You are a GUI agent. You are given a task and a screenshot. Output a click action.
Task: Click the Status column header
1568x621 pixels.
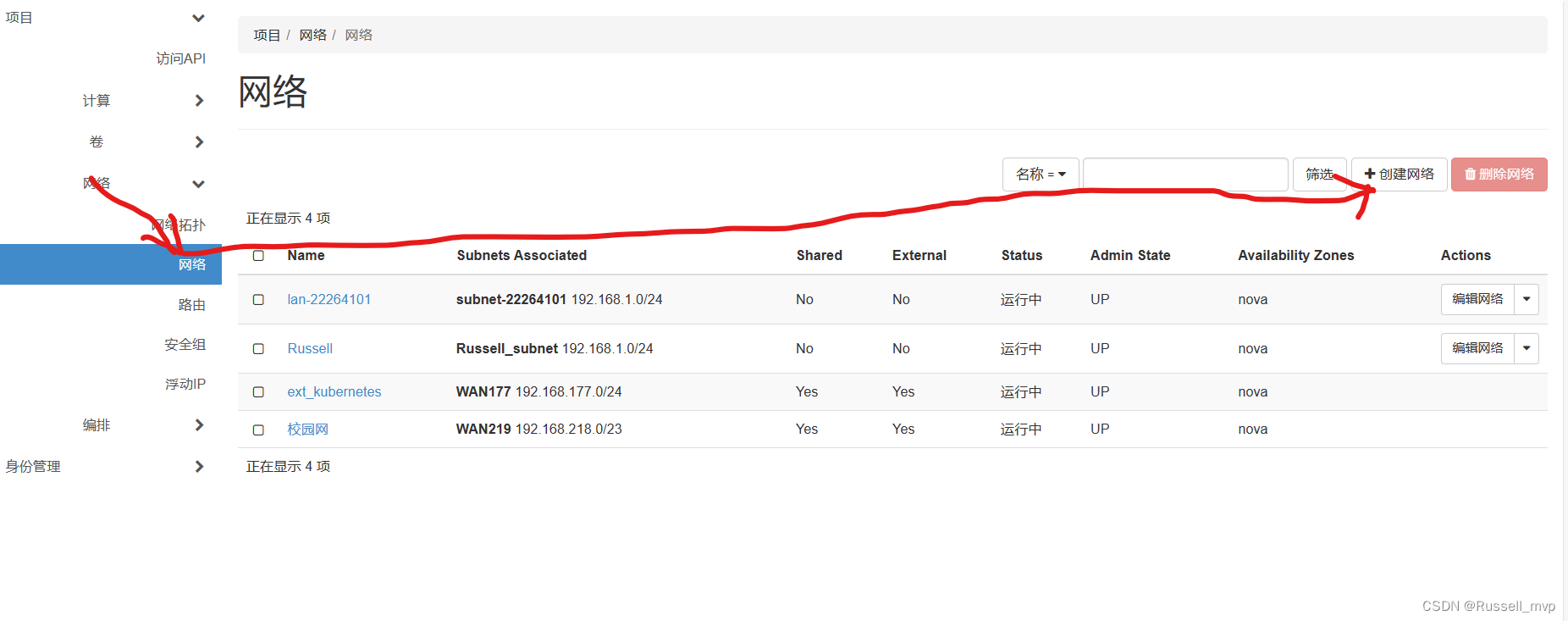1021,255
